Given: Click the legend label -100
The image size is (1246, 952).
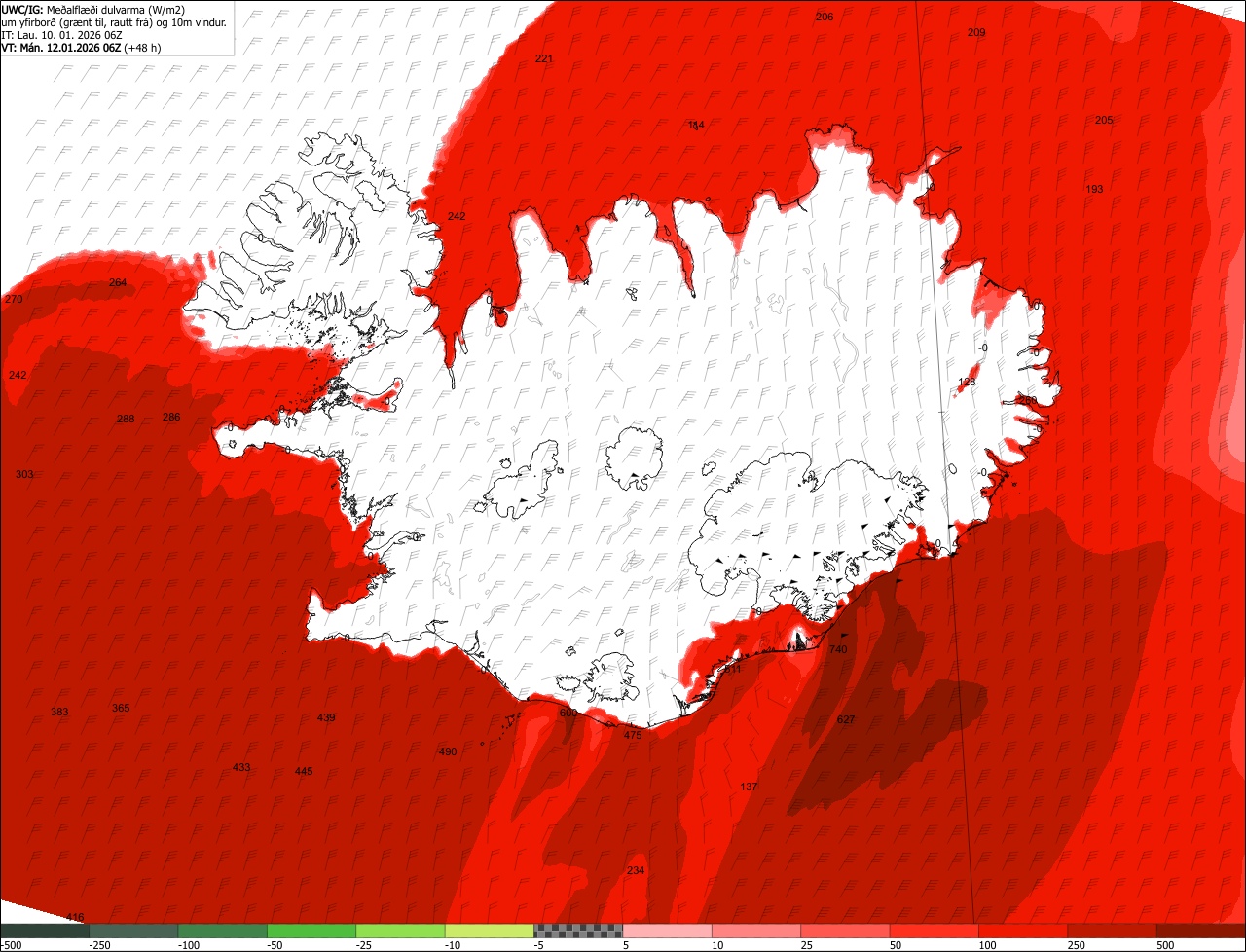Looking at the screenshot, I should tap(187, 945).
